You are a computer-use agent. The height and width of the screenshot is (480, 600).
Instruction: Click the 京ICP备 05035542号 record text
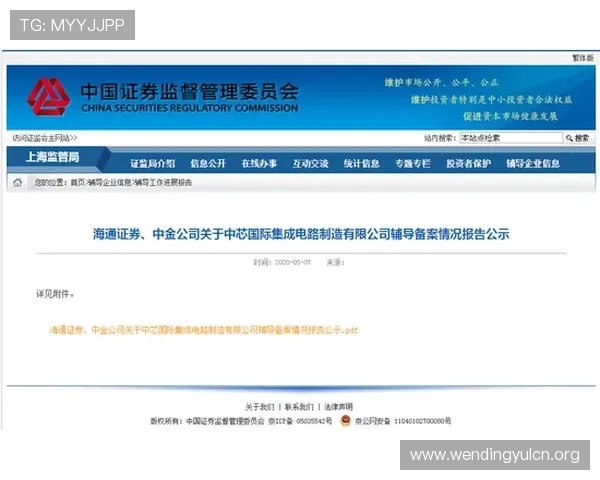pyautogui.click(x=300, y=421)
